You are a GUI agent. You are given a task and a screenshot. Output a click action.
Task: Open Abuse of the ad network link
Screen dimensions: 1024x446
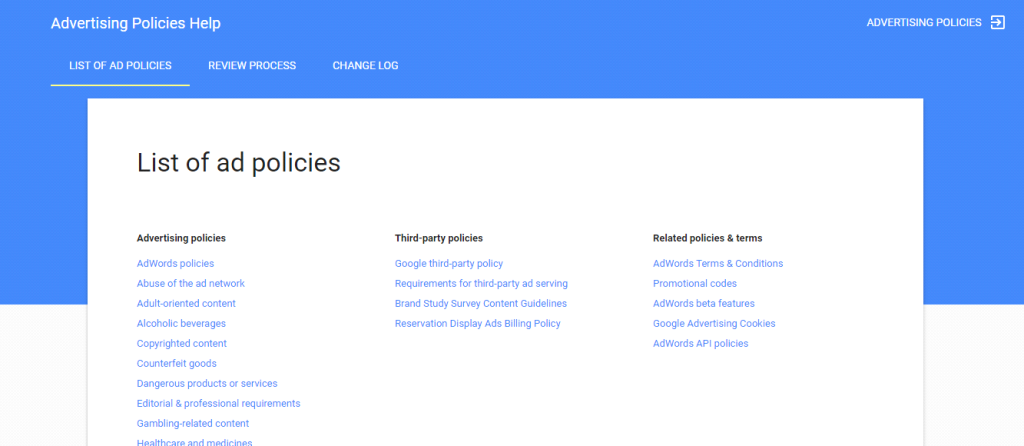pyautogui.click(x=190, y=284)
